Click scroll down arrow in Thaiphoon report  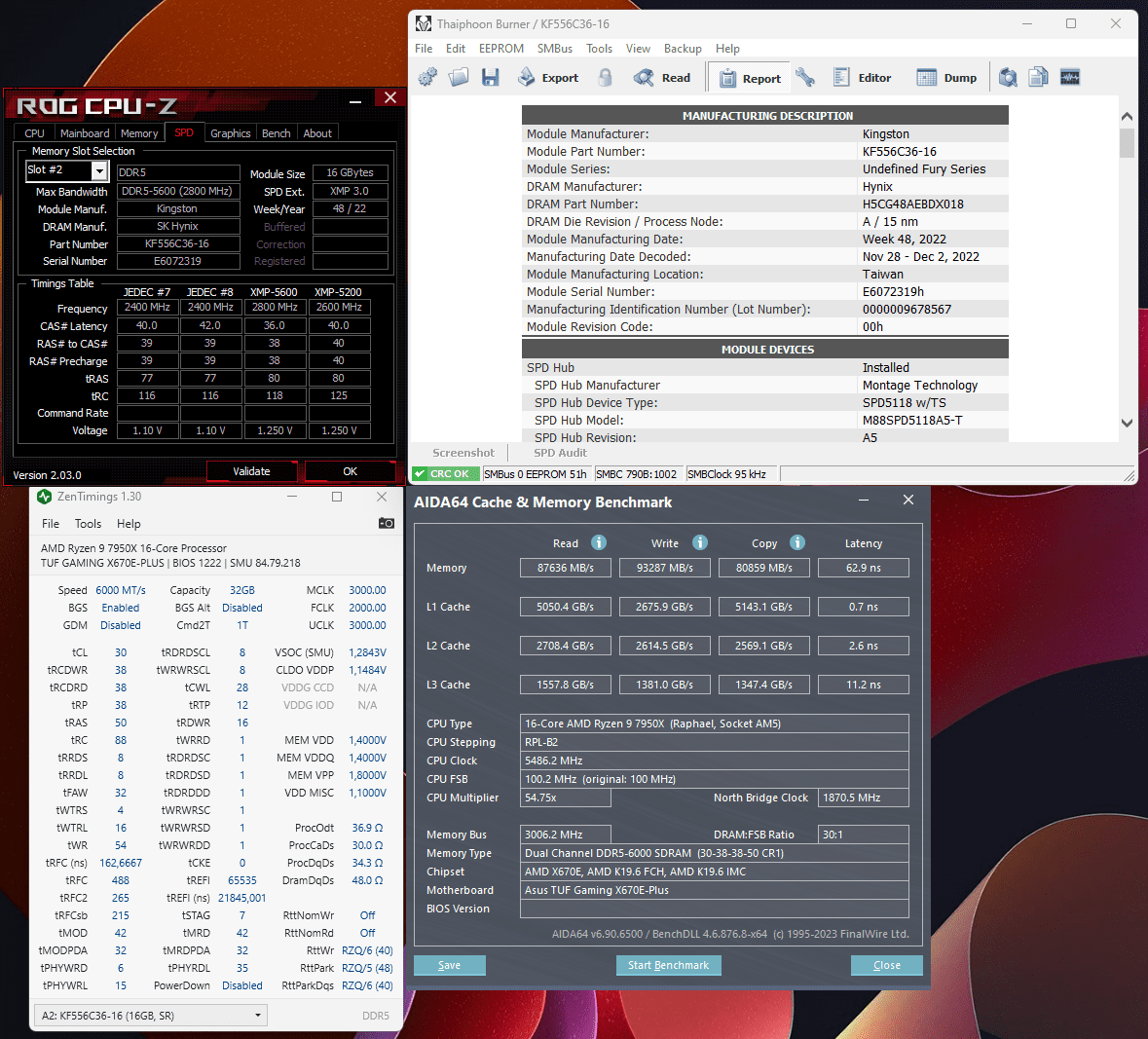[1127, 423]
